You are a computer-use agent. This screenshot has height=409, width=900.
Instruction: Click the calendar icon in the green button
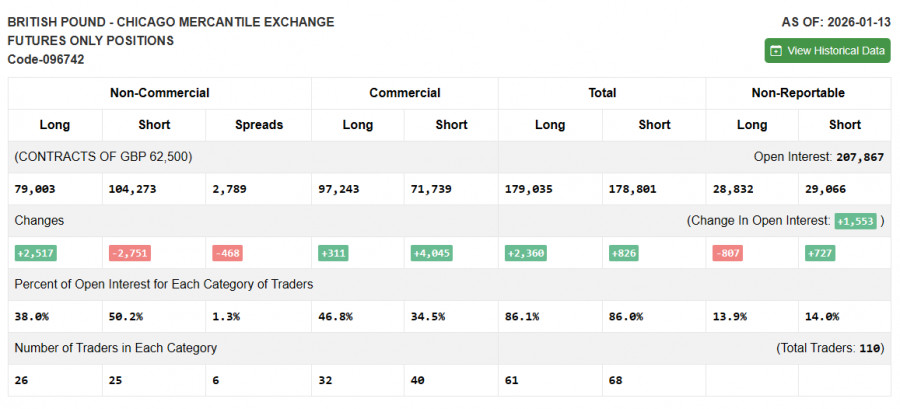[776, 51]
